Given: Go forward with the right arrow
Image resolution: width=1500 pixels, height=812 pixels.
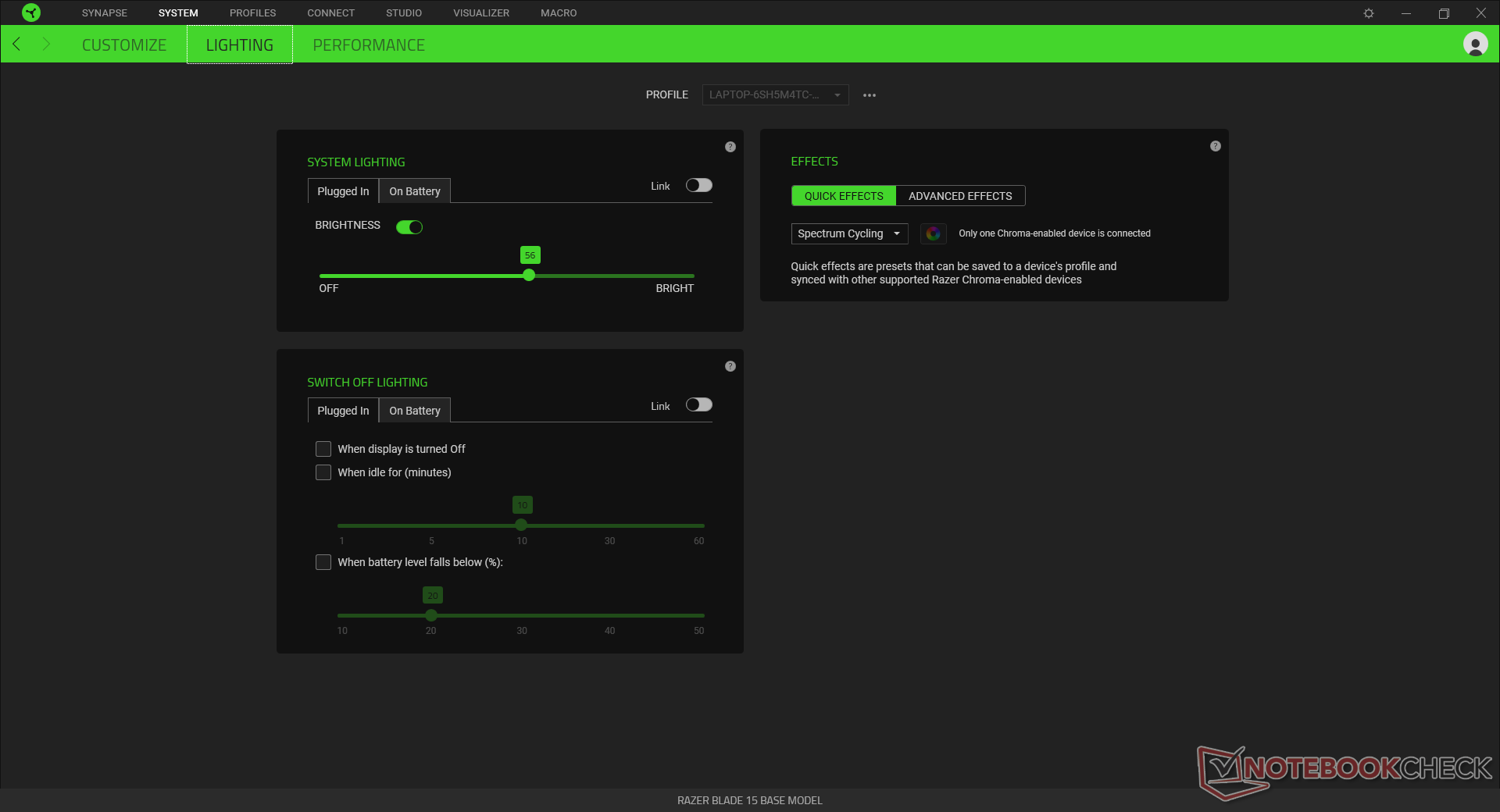Looking at the screenshot, I should click(46, 44).
